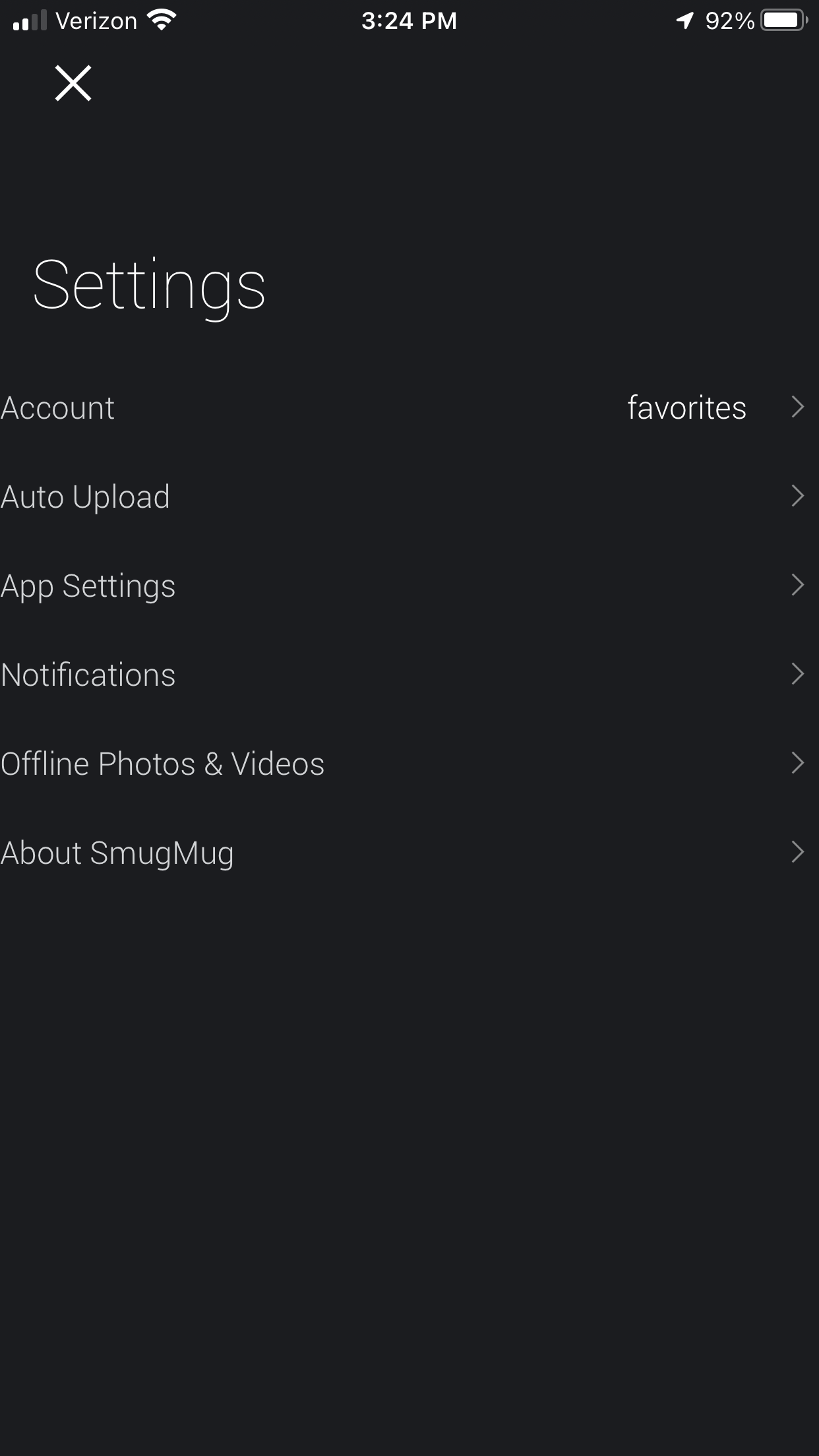This screenshot has height=1456, width=819.
Task: Go to App Settings
Action: pyautogui.click(x=88, y=586)
